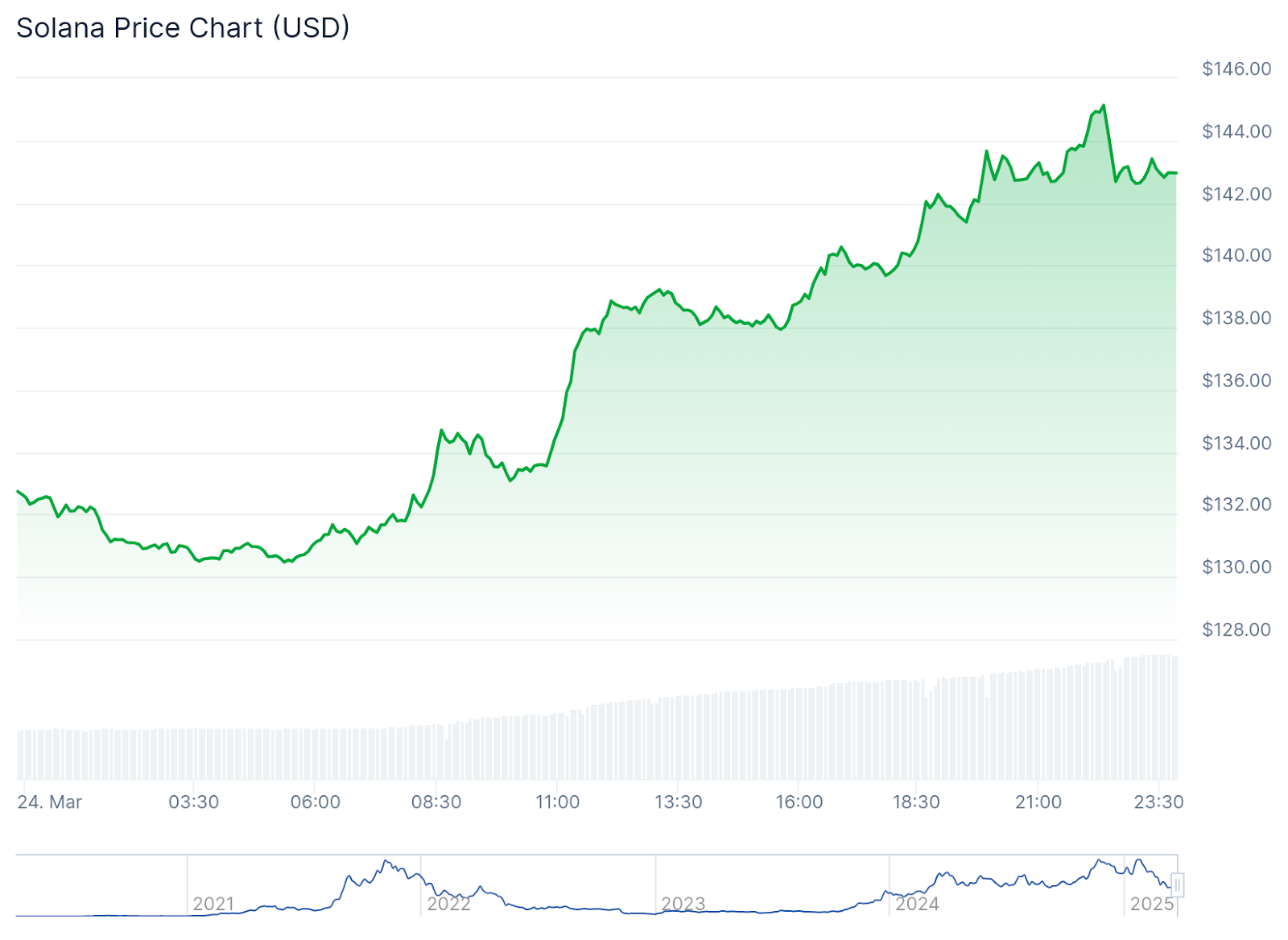Click the $132.00 price axis label
Viewport: 1288px width, 940px height.
[1236, 505]
